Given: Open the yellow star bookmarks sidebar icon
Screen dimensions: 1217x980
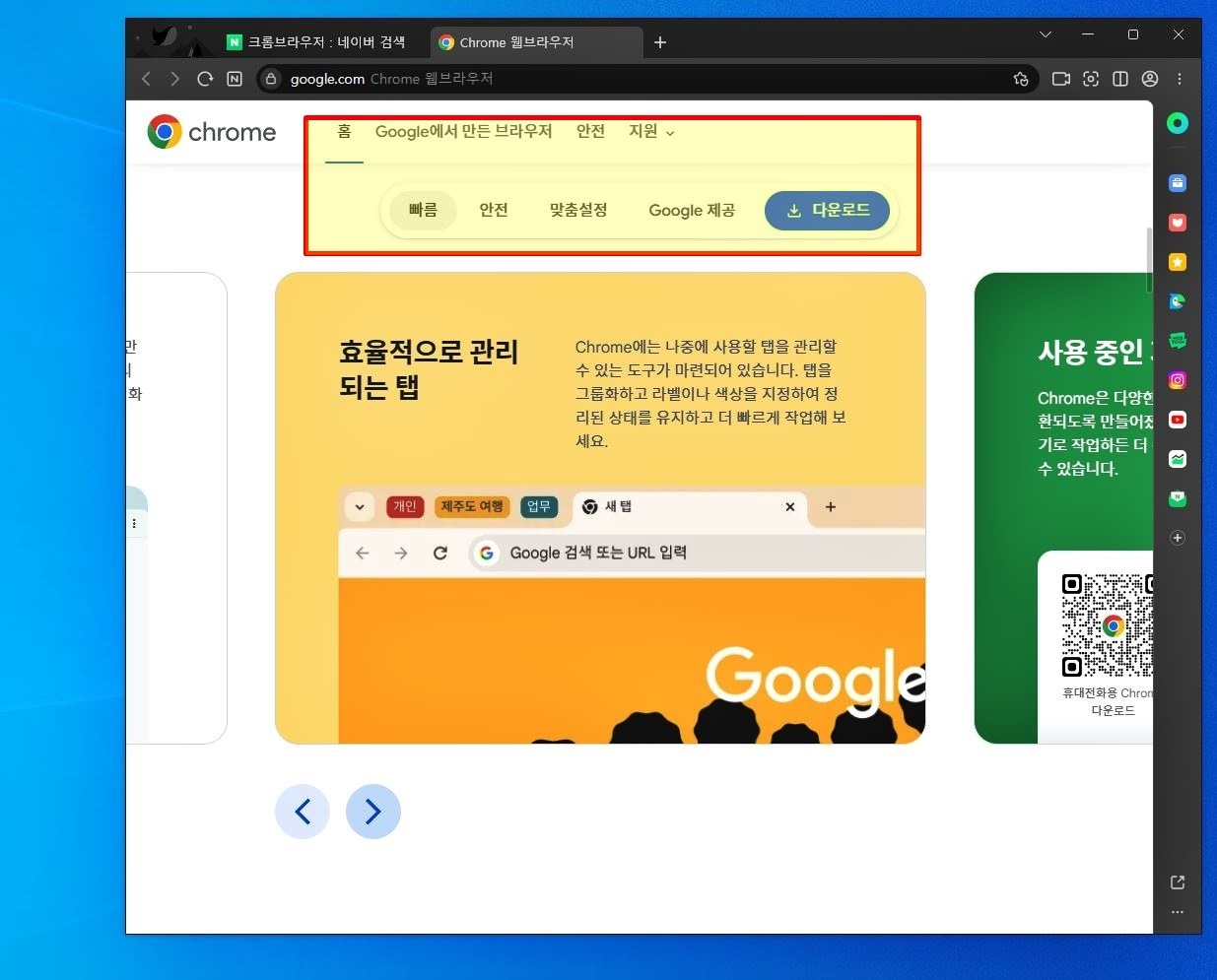Looking at the screenshot, I should 1178,262.
